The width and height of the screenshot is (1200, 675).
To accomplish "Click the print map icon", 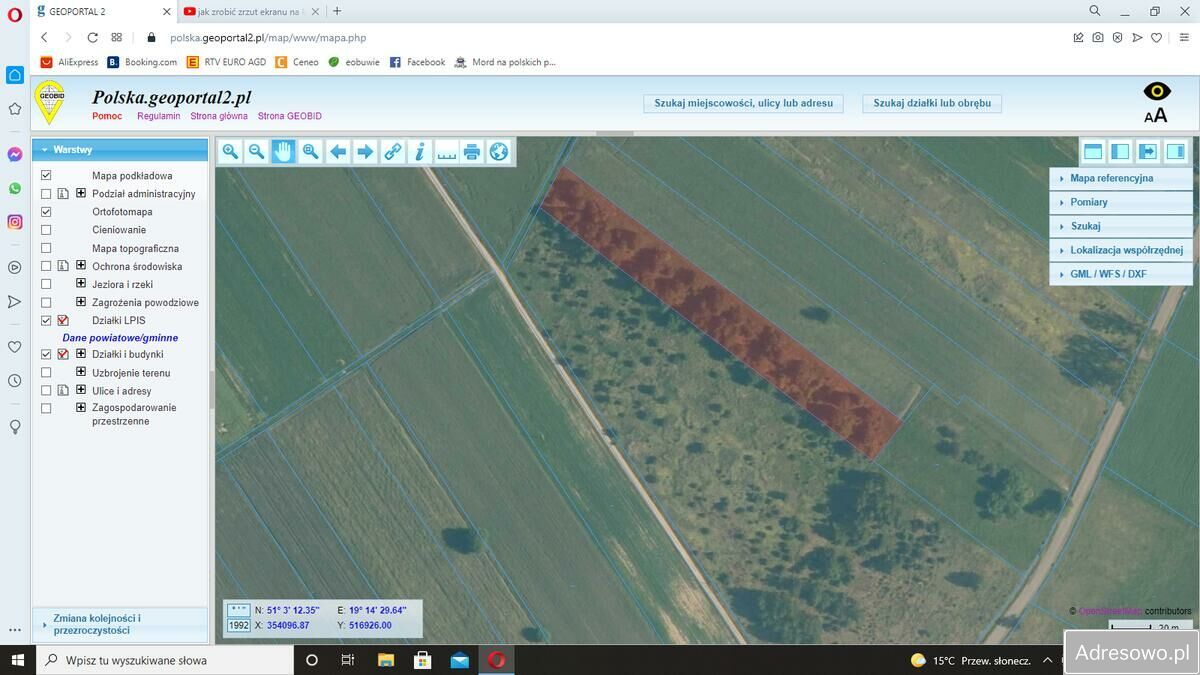I will pyautogui.click(x=472, y=151).
